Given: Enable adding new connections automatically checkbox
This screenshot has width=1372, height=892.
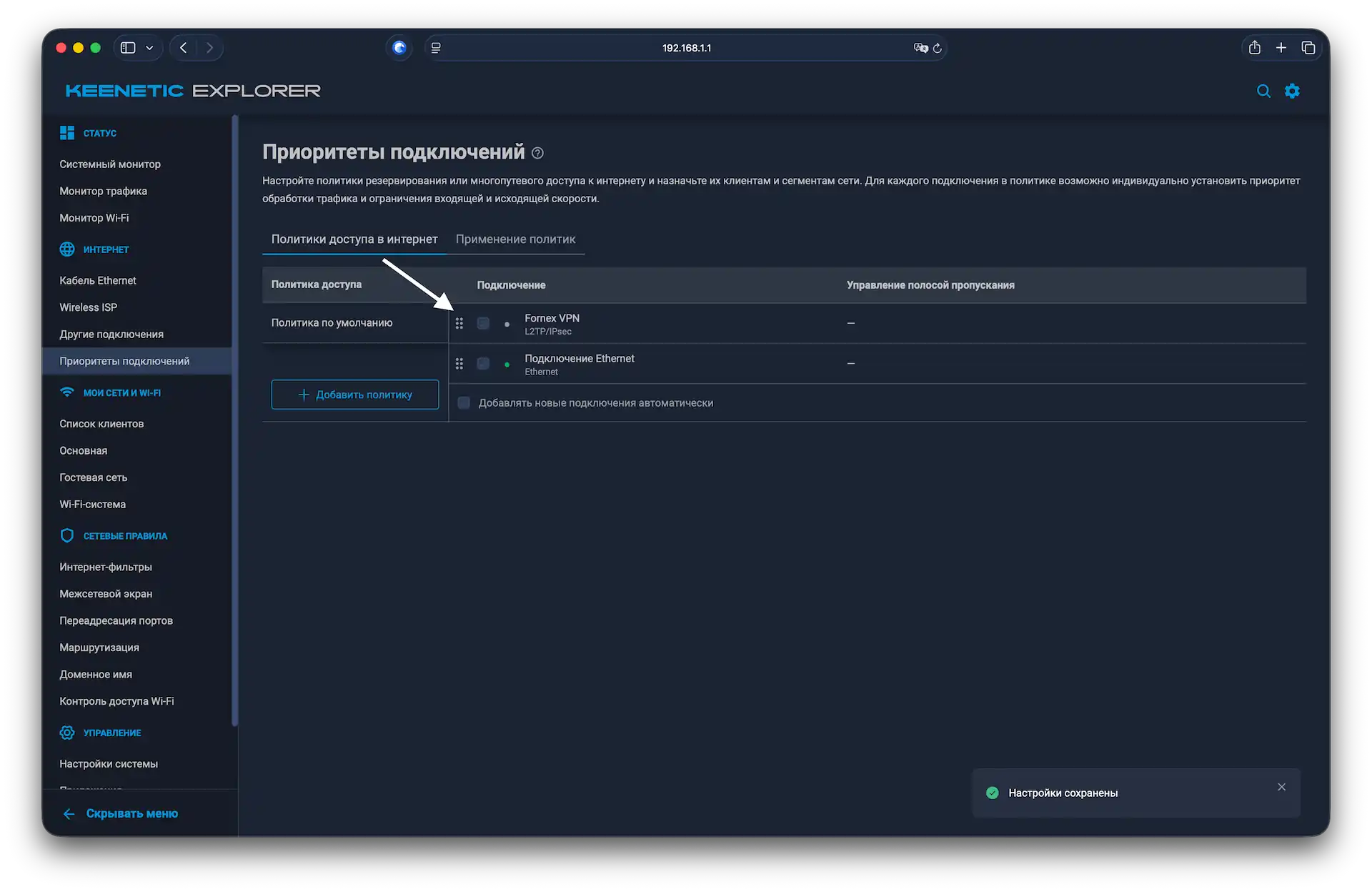Looking at the screenshot, I should click(x=464, y=403).
